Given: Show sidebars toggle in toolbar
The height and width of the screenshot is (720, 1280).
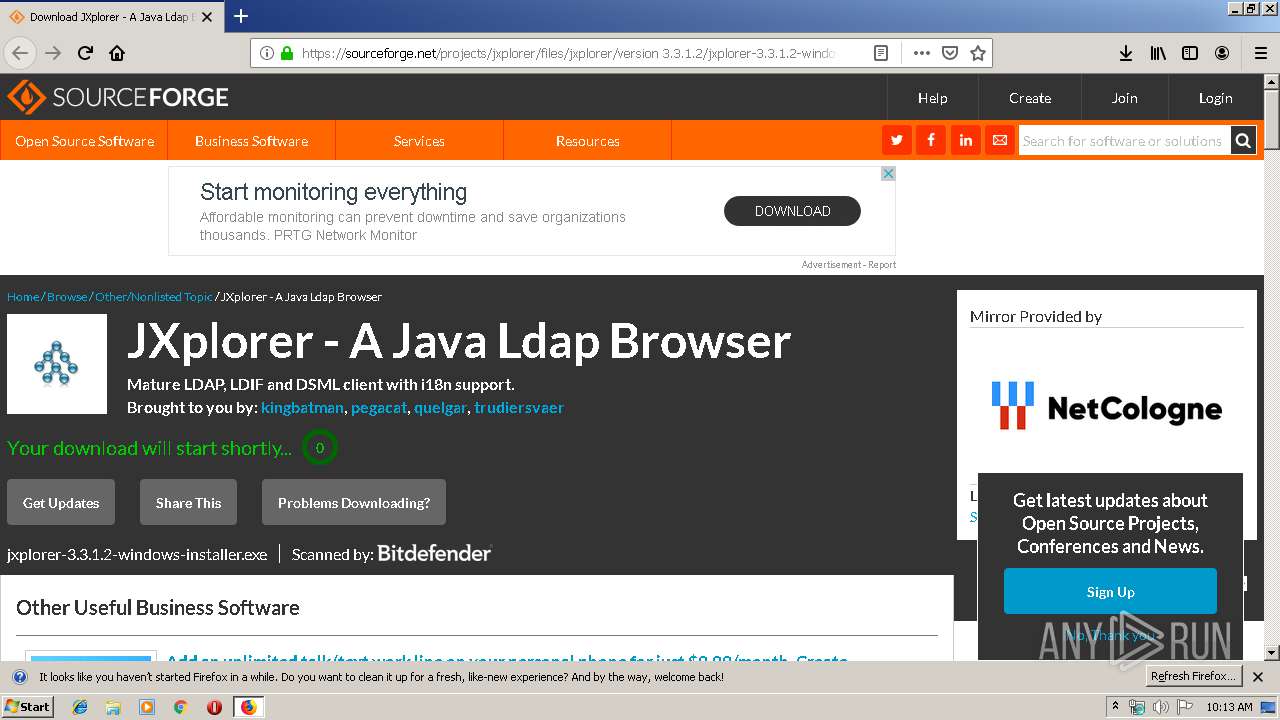Looking at the screenshot, I should click(1190, 53).
